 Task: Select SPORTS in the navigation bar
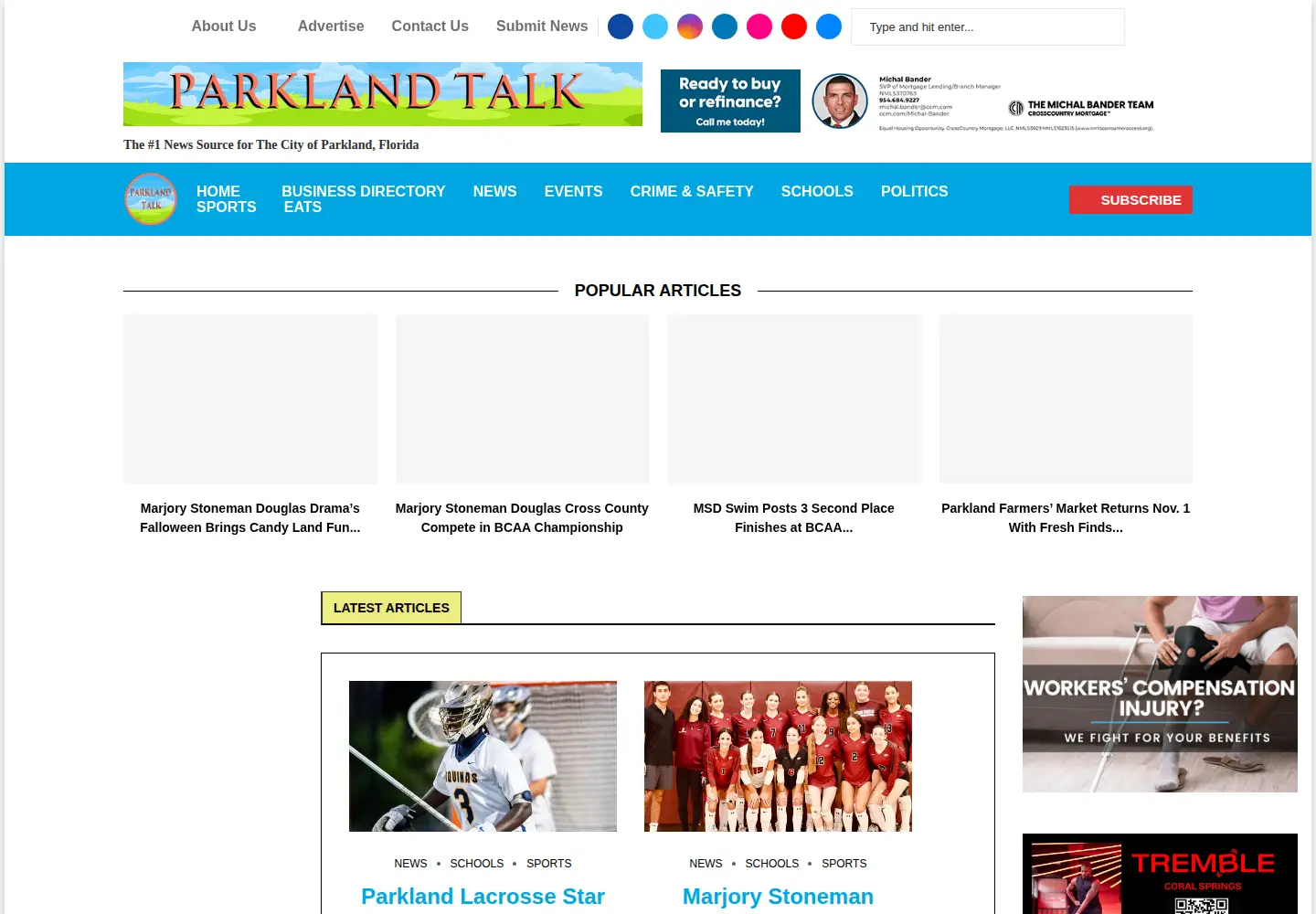click(x=227, y=207)
